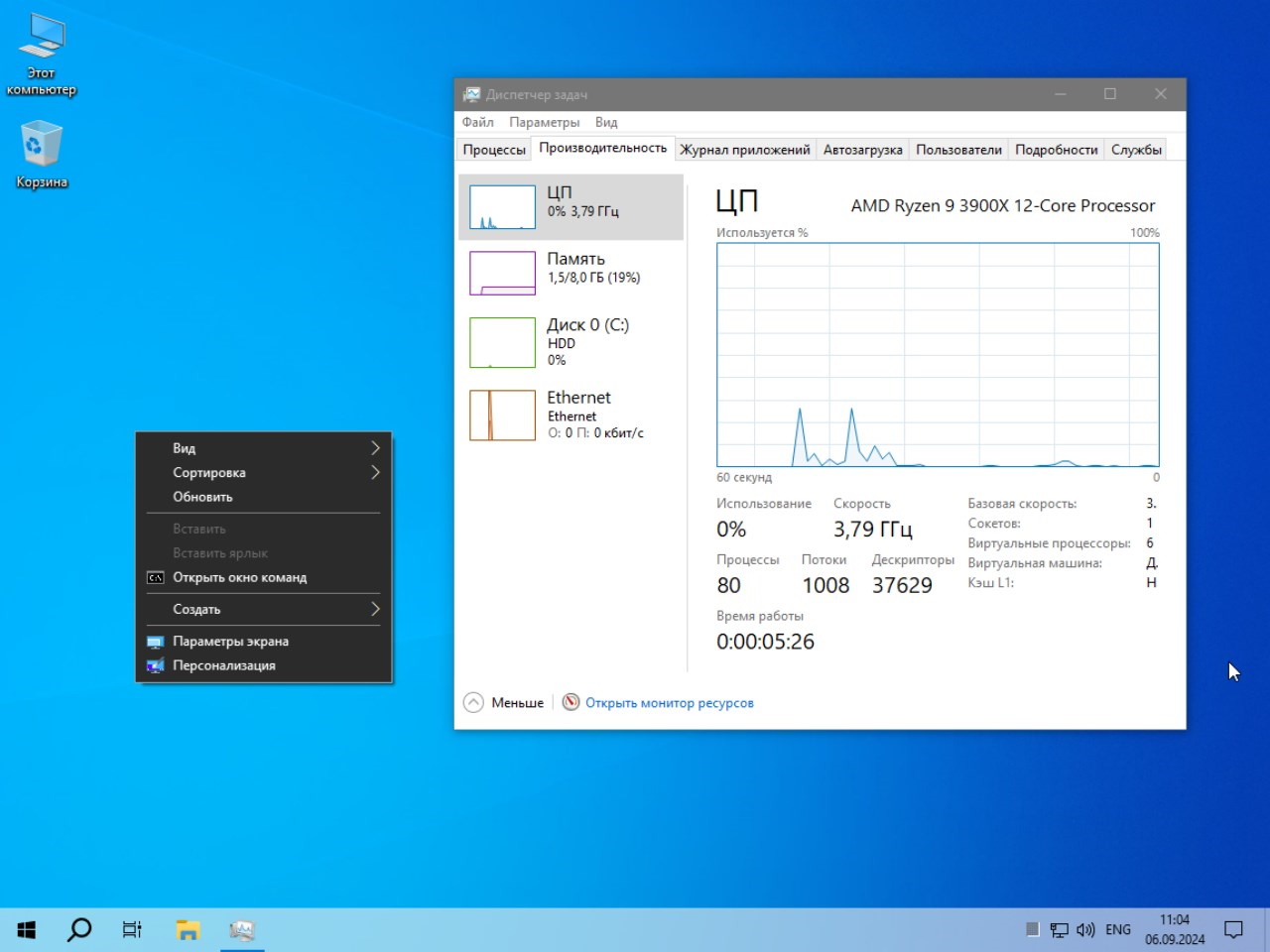1270x952 pixels.
Task: Choose Персонализация from the context menu
Action: pyautogui.click(x=224, y=665)
